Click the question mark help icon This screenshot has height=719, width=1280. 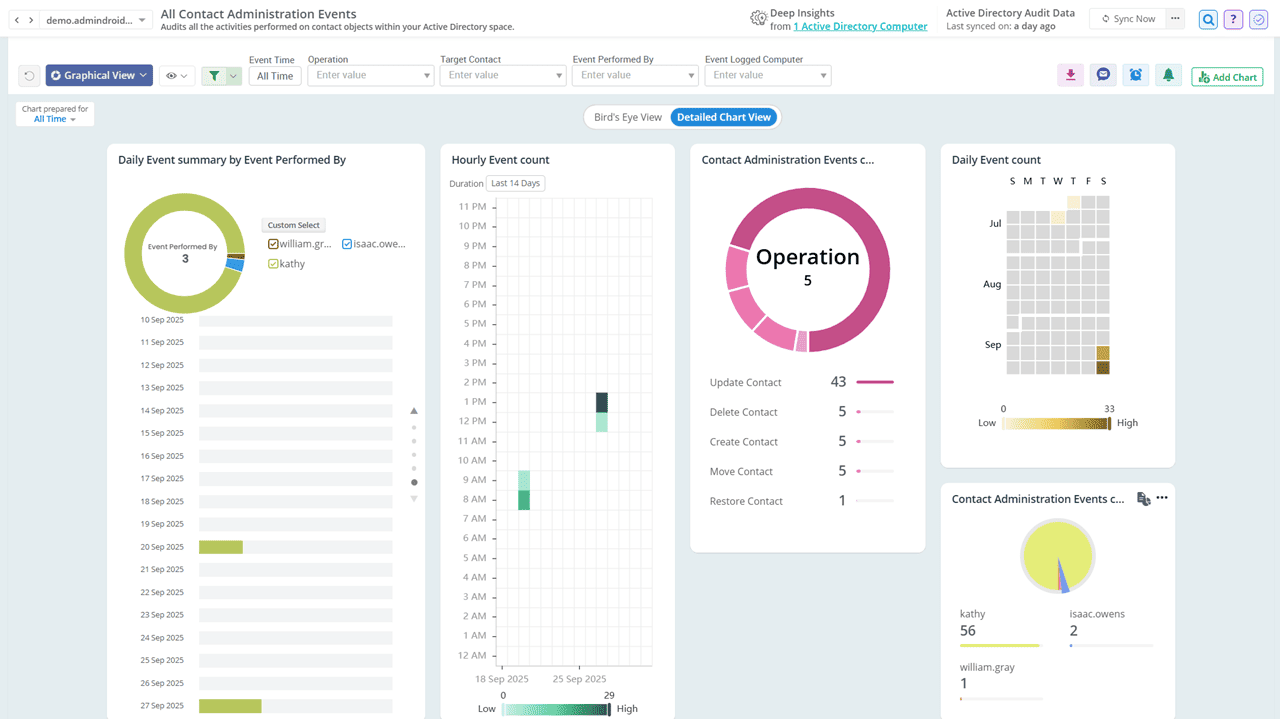(1234, 19)
